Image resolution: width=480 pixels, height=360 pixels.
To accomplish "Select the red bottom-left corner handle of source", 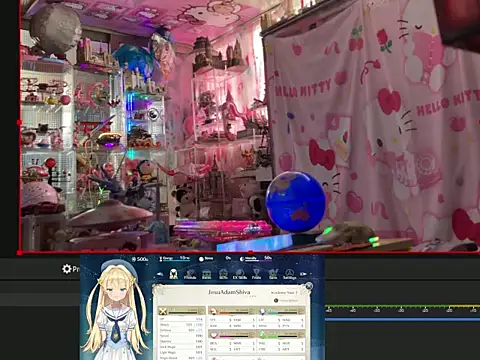I will [19, 253].
